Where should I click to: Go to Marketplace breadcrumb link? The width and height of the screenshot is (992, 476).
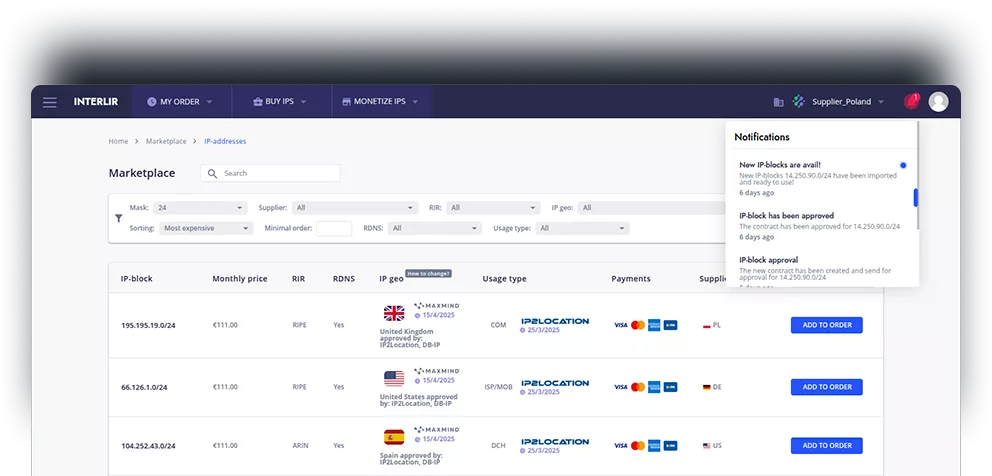[x=166, y=141]
